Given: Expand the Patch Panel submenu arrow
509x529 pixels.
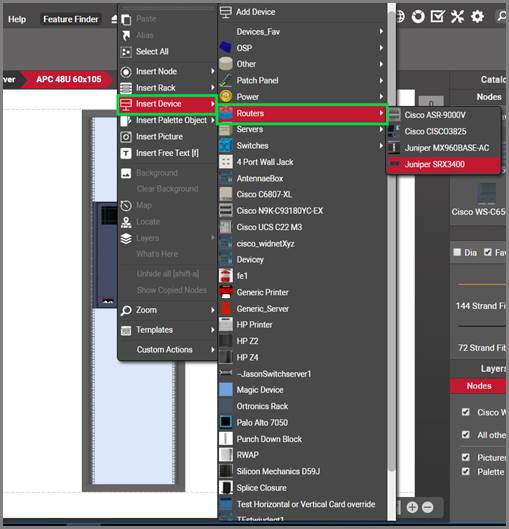Looking at the screenshot, I should tap(381, 80).
